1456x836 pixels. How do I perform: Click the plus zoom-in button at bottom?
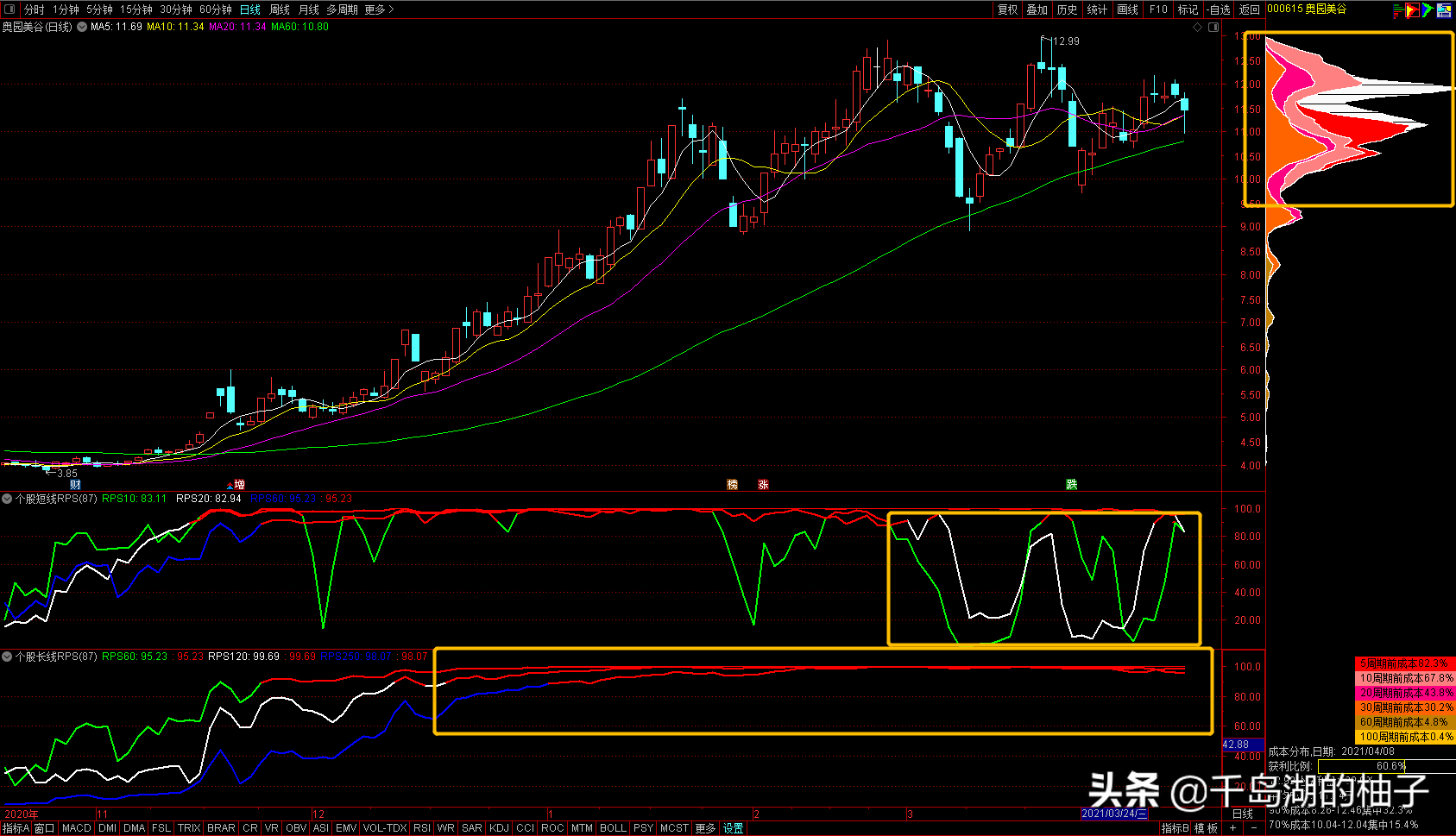[x=1233, y=828]
